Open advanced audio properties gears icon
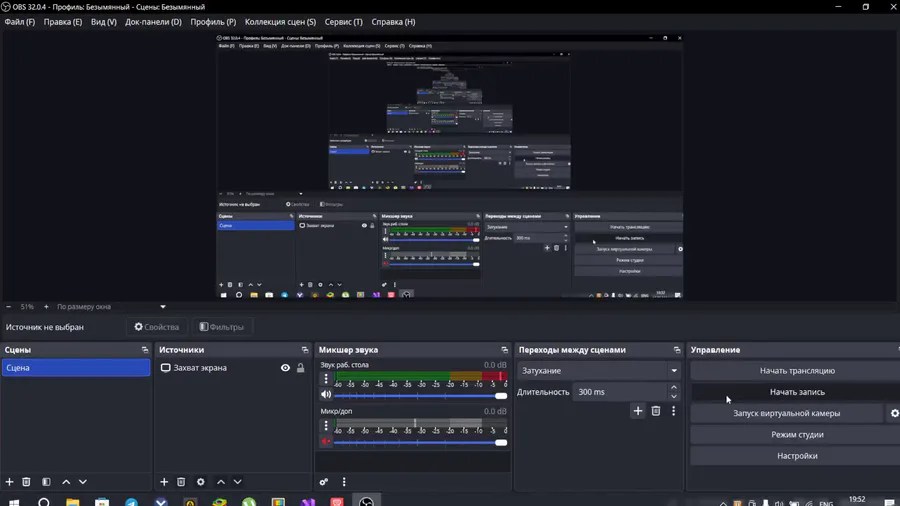This screenshot has height=506, width=900. coord(324,482)
